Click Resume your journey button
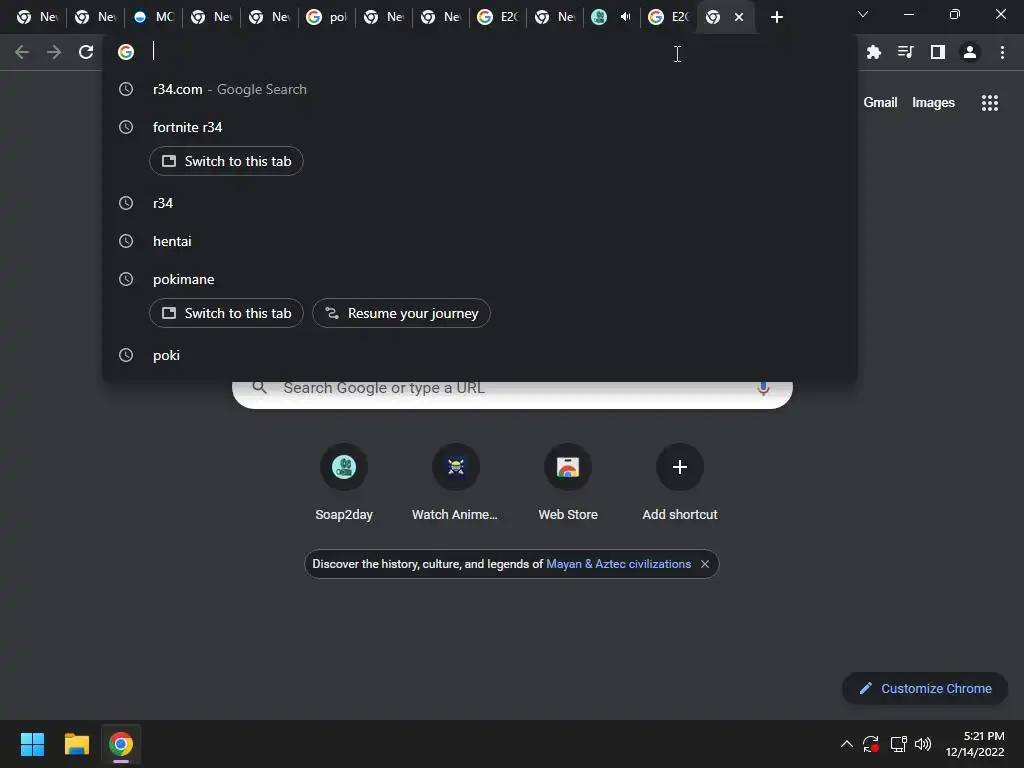1024x768 pixels. (401, 313)
